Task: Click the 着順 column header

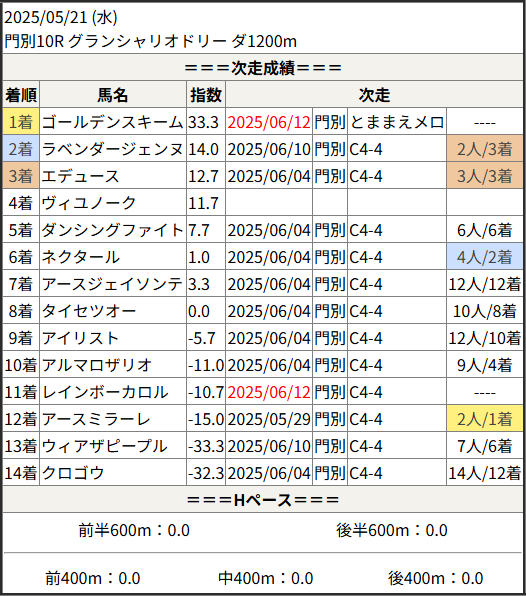Action: [x=21, y=95]
